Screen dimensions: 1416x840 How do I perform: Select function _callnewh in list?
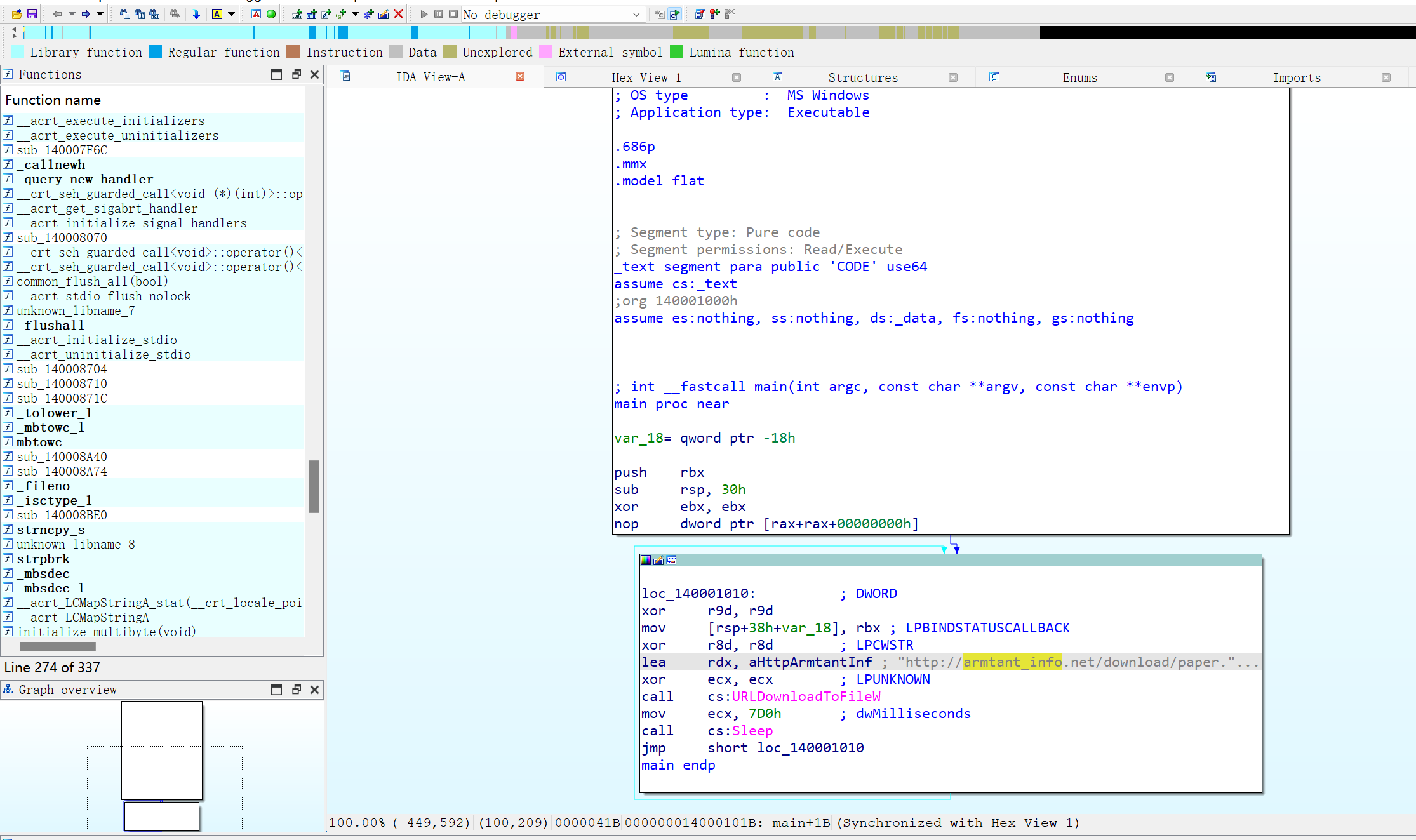click(x=153, y=164)
